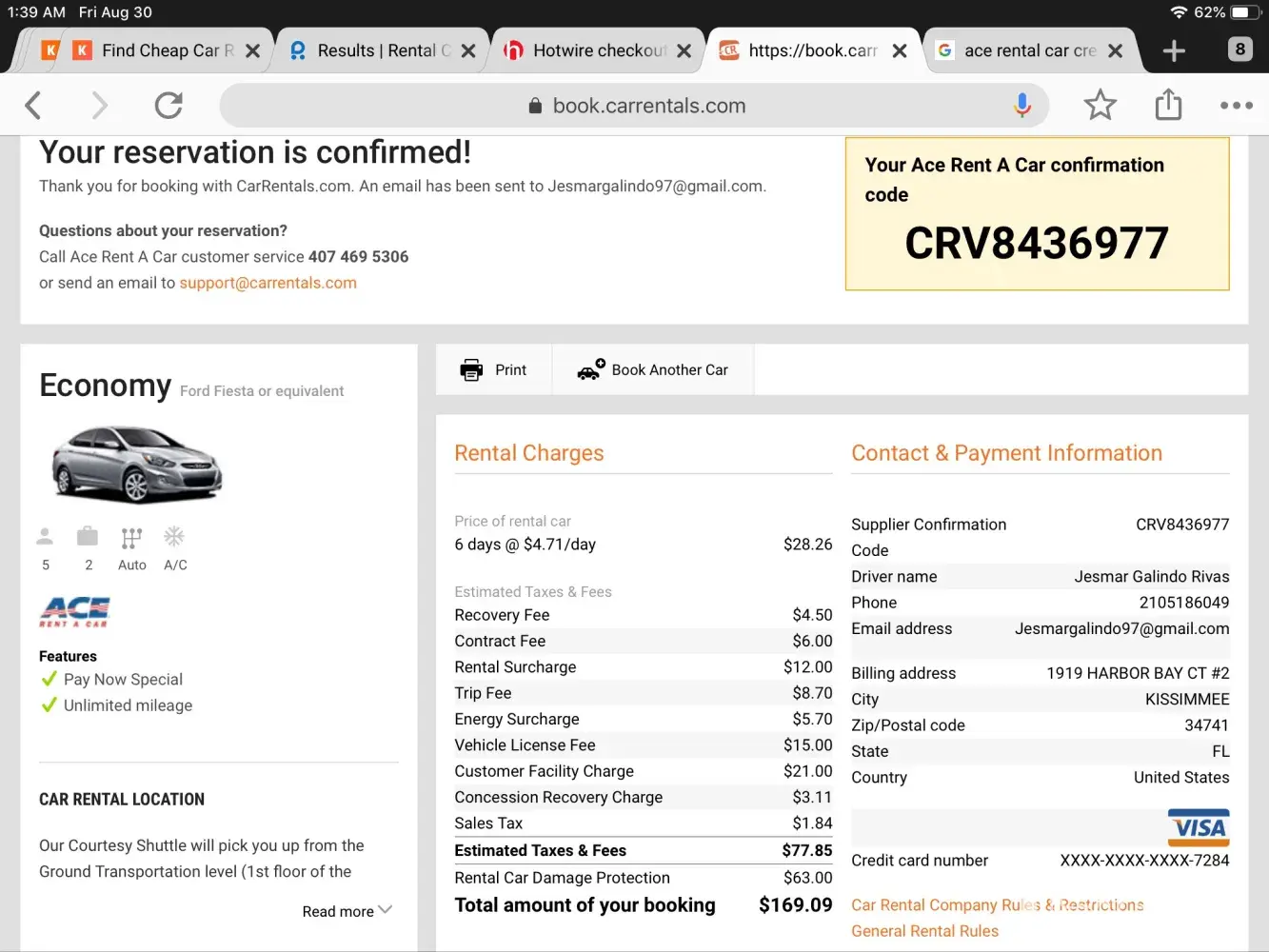Screen dimensions: 1269x952
Task: Select the Zip/Postal code 34741
Action: pyautogui.click(x=1207, y=725)
